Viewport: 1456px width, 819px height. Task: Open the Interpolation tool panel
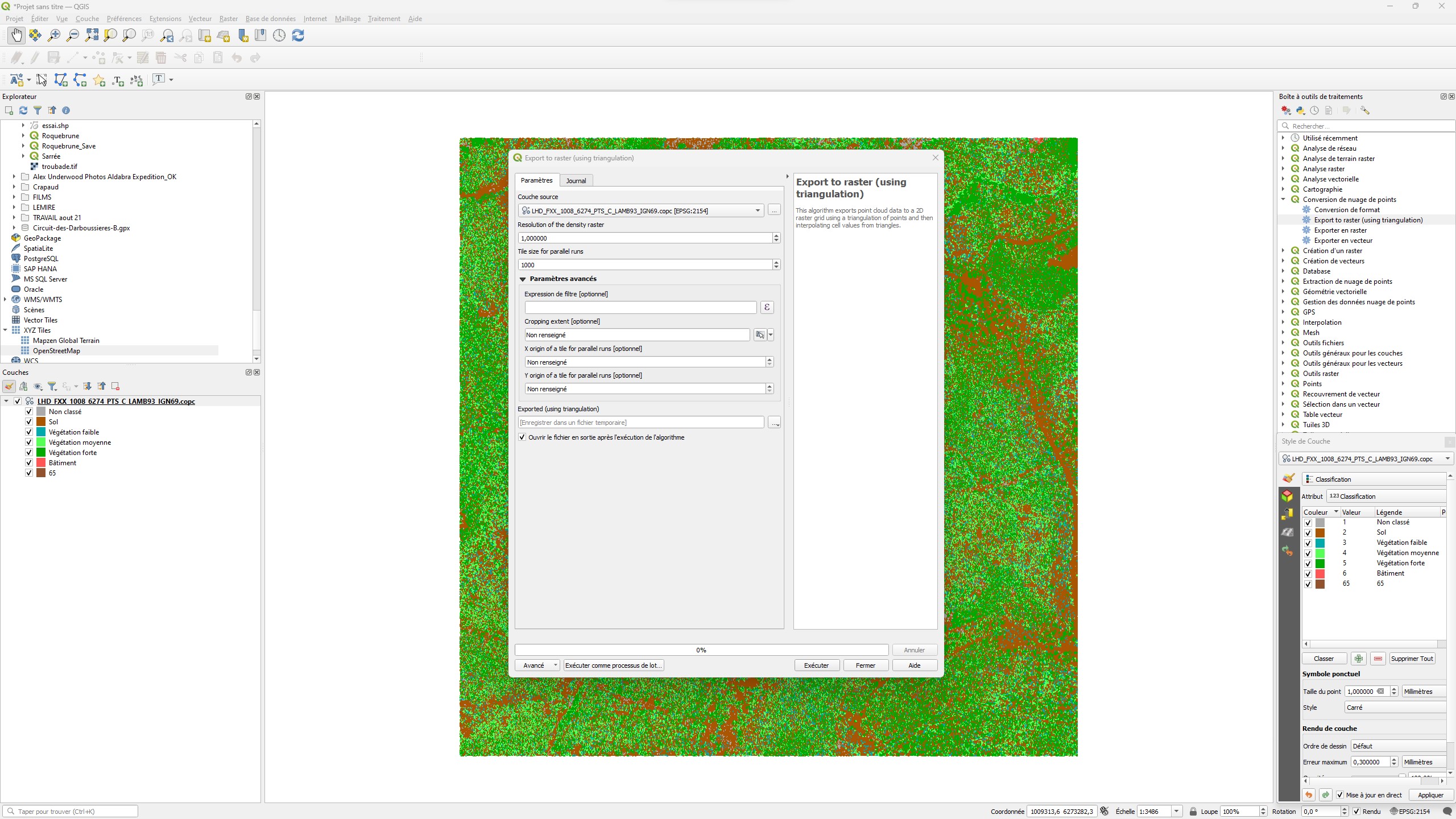1323,322
